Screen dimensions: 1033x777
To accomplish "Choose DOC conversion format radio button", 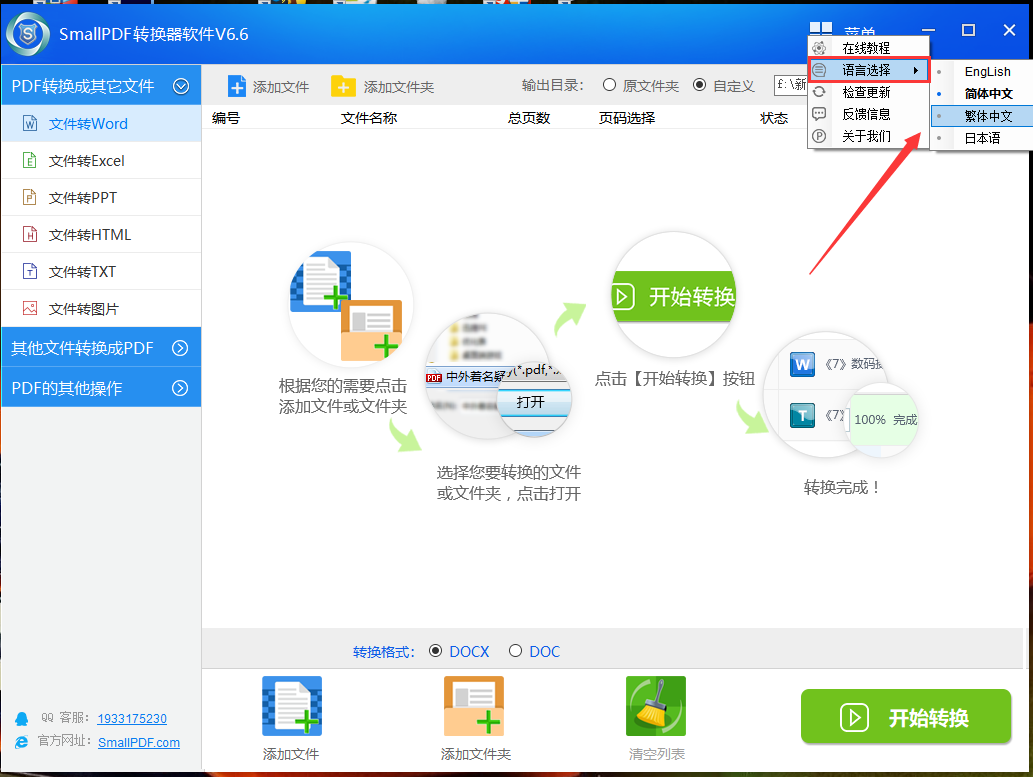I will pyautogui.click(x=516, y=651).
